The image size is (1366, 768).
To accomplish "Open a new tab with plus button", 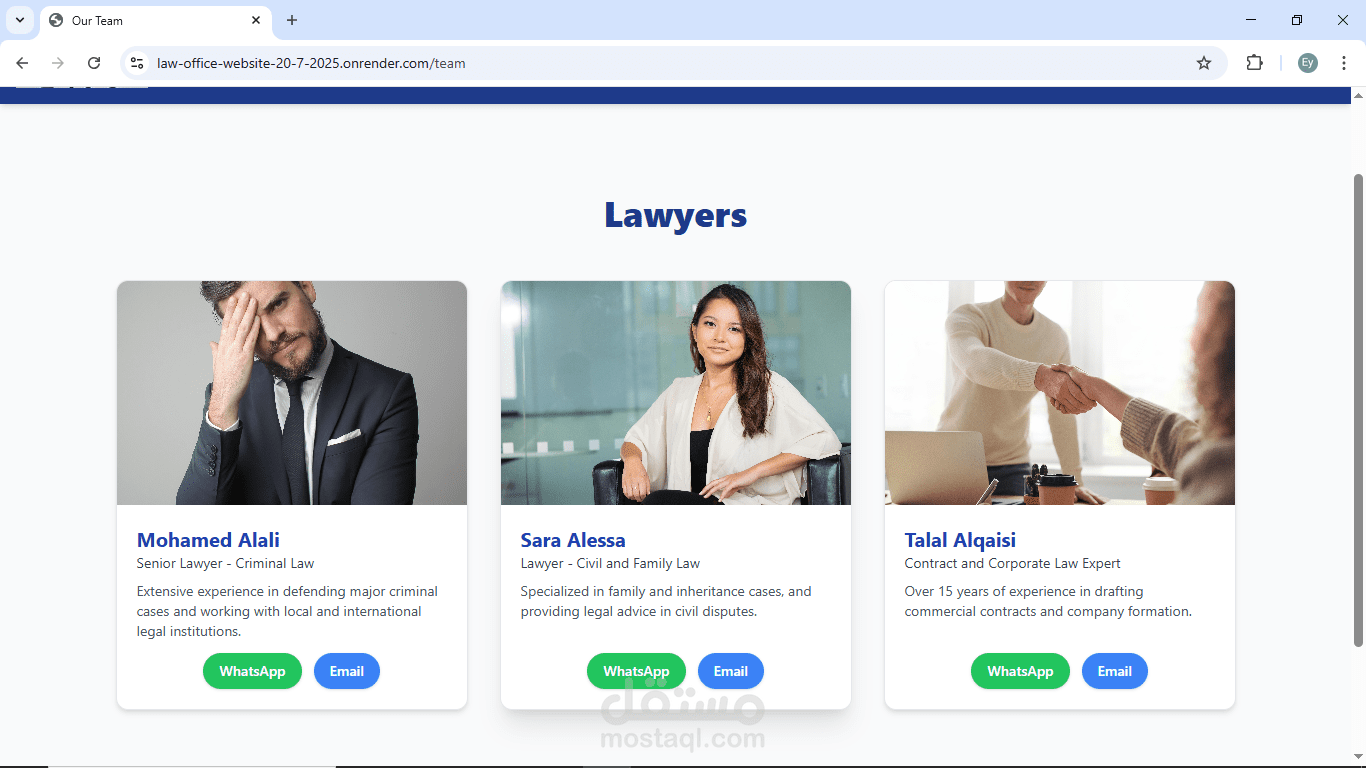I will 292,20.
